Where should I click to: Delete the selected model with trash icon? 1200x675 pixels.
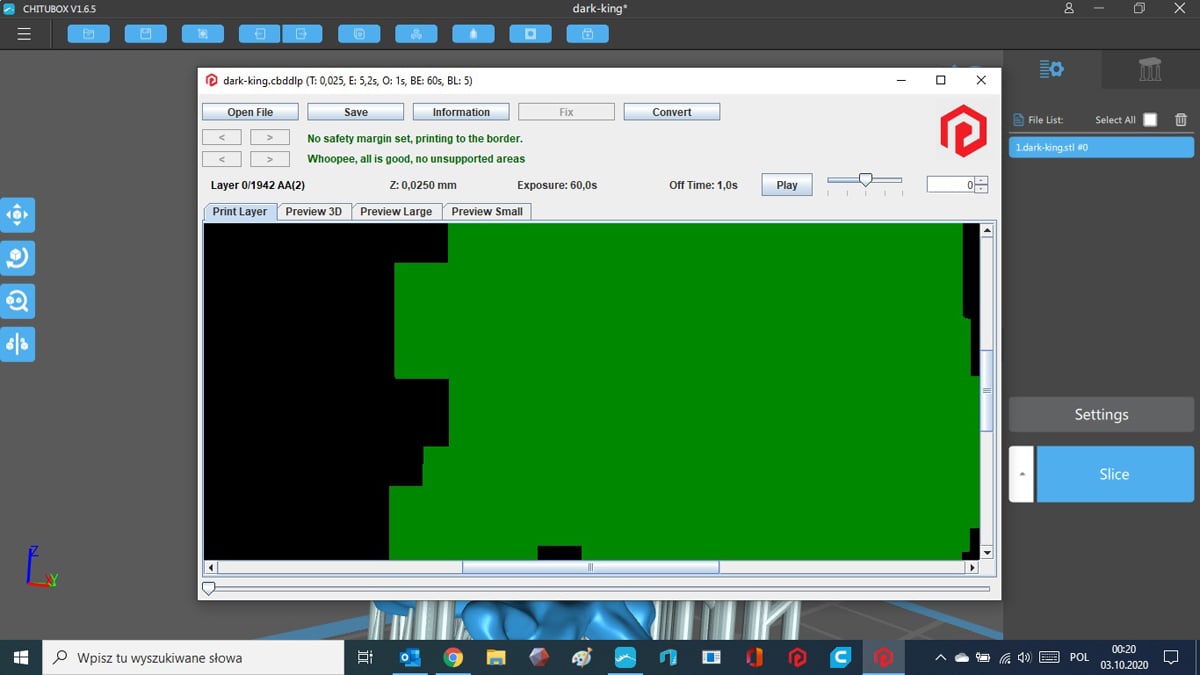point(1181,120)
